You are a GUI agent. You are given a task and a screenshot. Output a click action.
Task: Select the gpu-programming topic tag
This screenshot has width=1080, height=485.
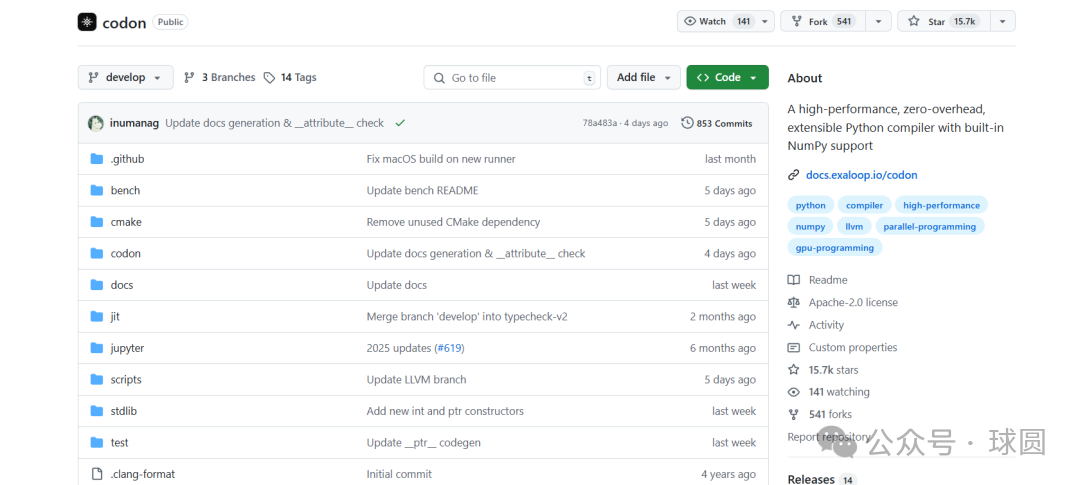835,248
